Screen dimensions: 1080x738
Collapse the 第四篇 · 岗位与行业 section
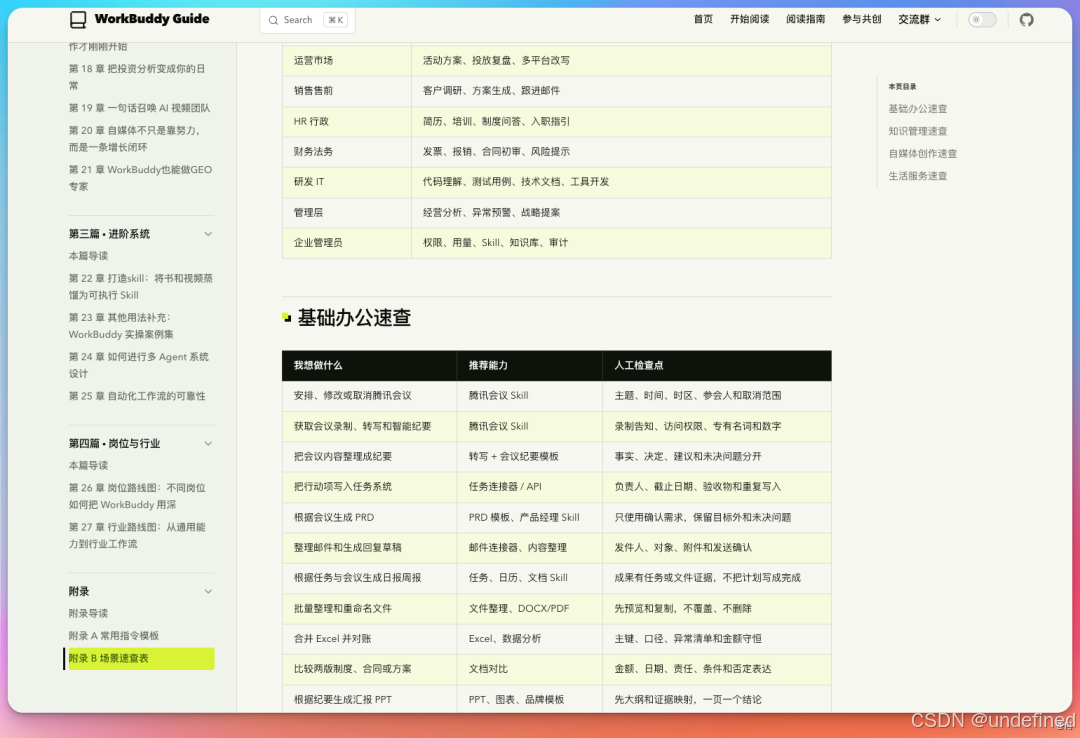tap(208, 444)
